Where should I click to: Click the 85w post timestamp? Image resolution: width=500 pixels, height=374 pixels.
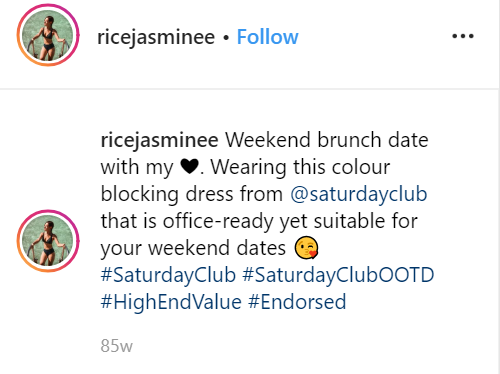[116, 346]
